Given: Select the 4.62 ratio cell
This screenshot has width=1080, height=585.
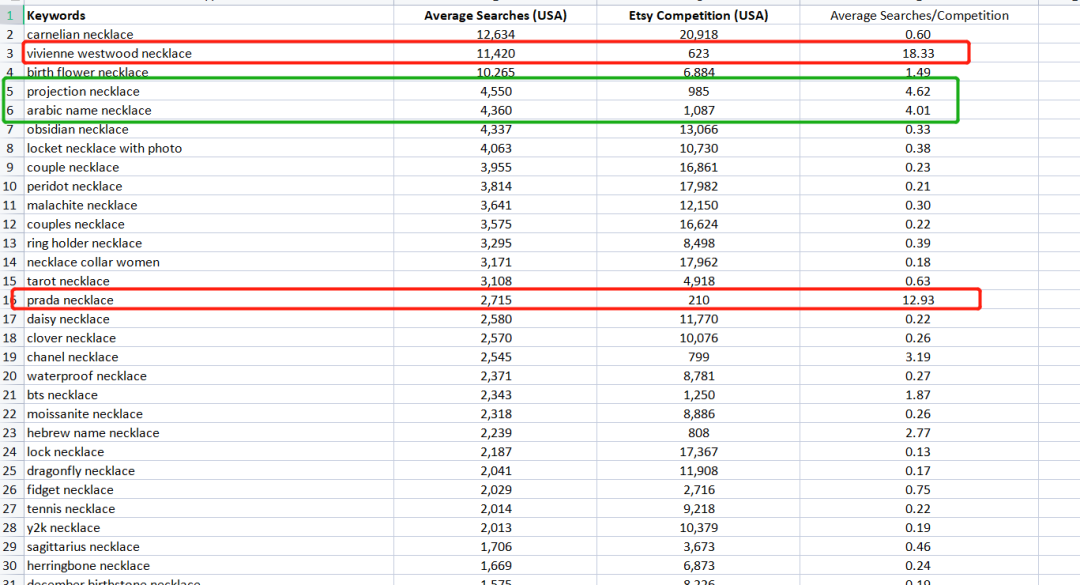Looking at the screenshot, I should [919, 92].
